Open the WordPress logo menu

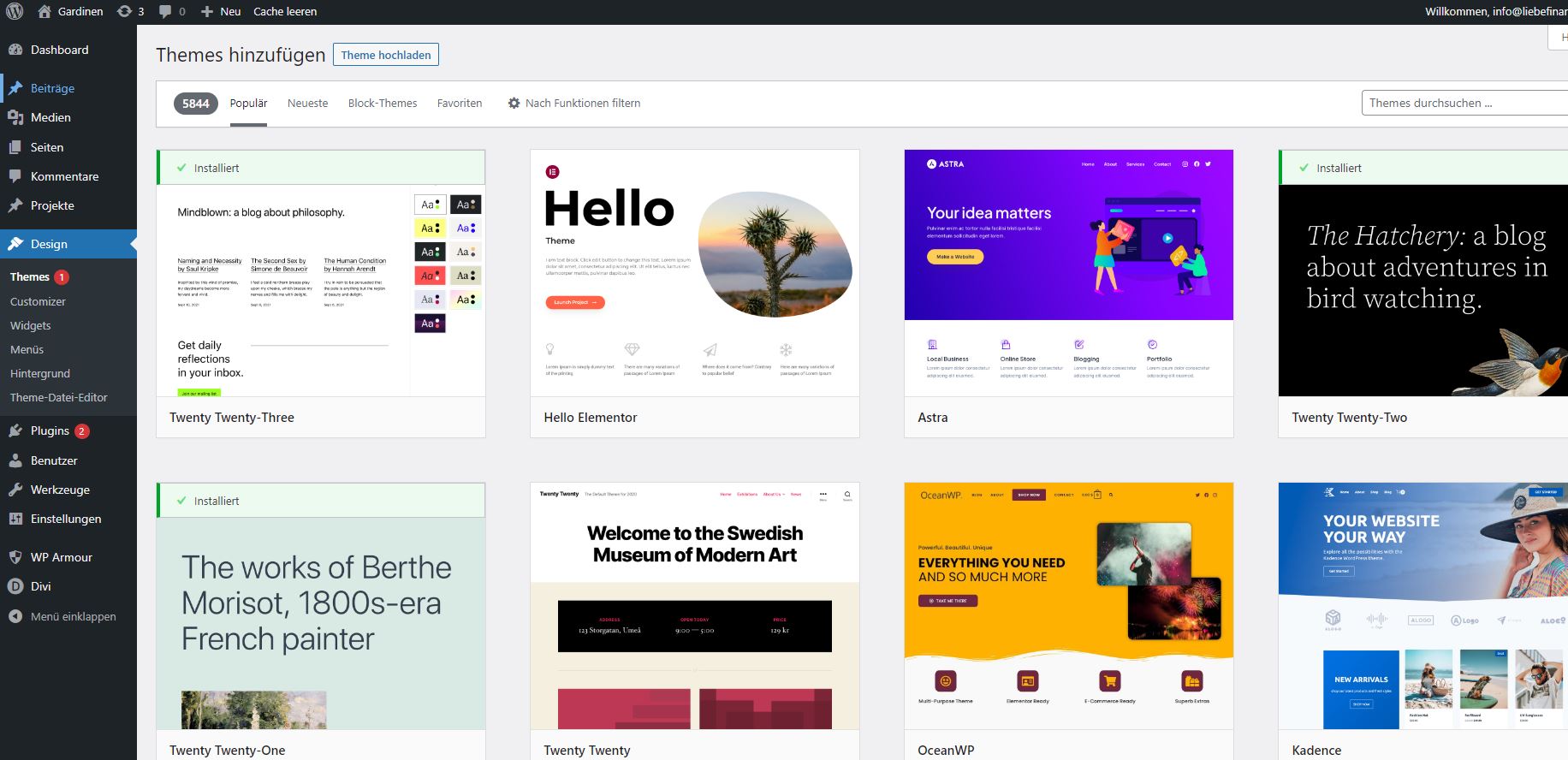(15, 11)
